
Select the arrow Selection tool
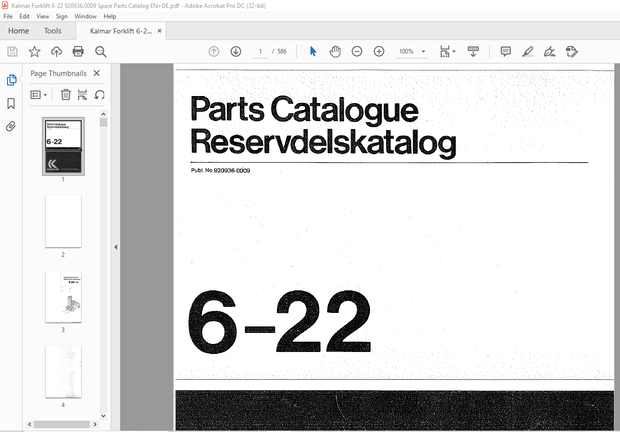coord(313,51)
